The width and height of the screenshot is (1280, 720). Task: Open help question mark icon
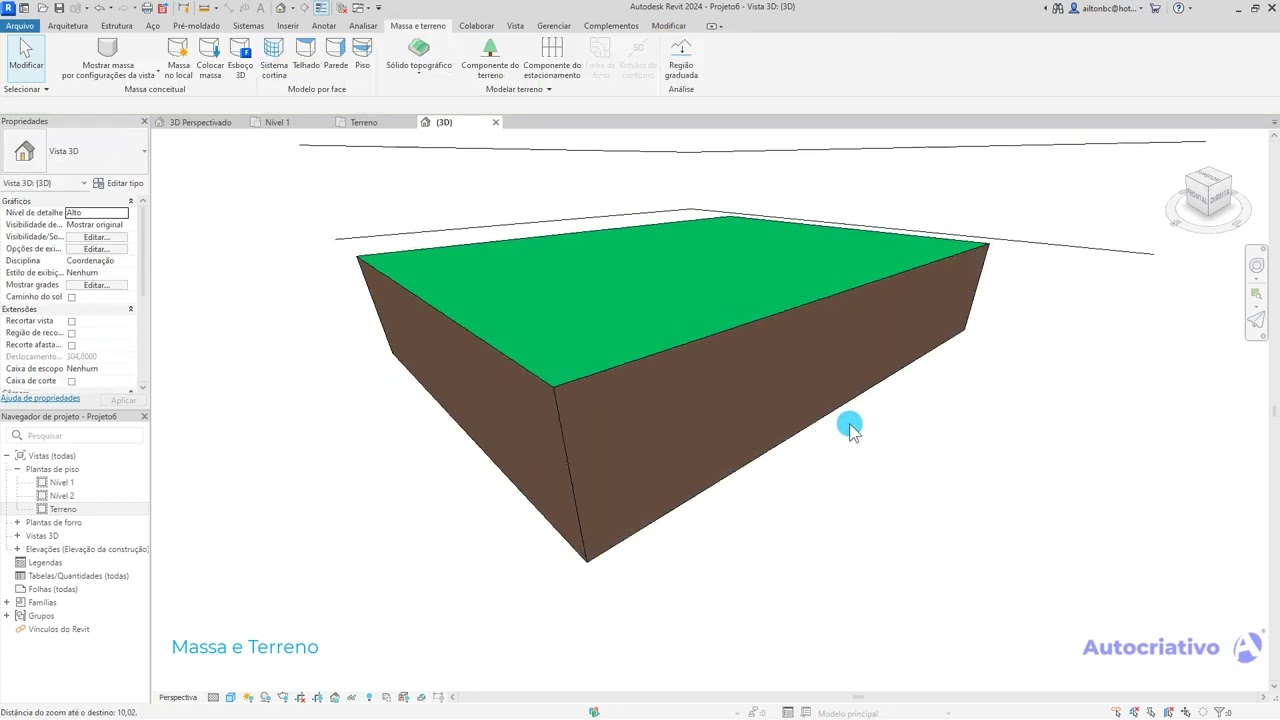coord(1180,8)
